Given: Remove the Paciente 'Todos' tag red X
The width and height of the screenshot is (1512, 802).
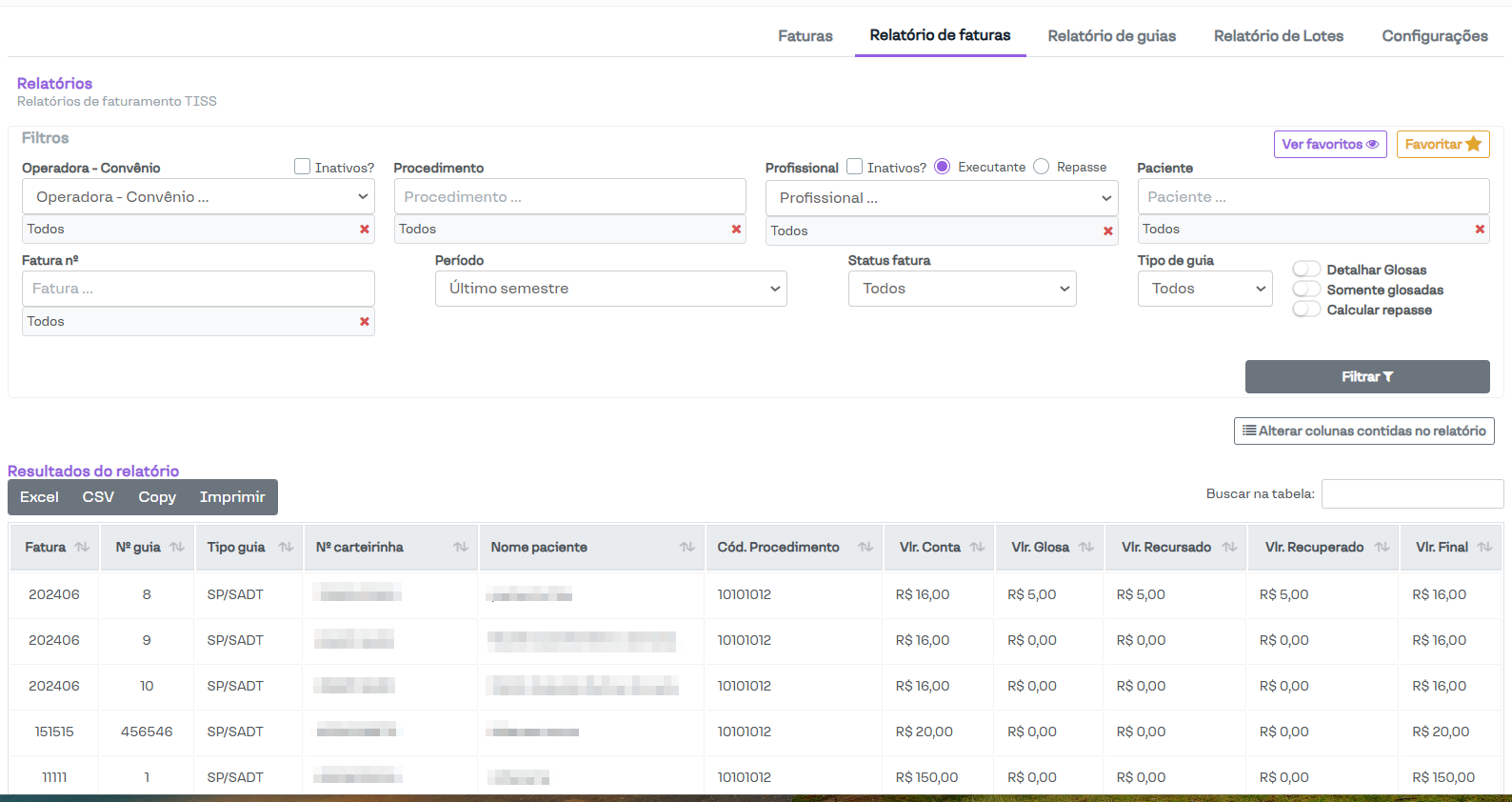Looking at the screenshot, I should pos(1480,230).
